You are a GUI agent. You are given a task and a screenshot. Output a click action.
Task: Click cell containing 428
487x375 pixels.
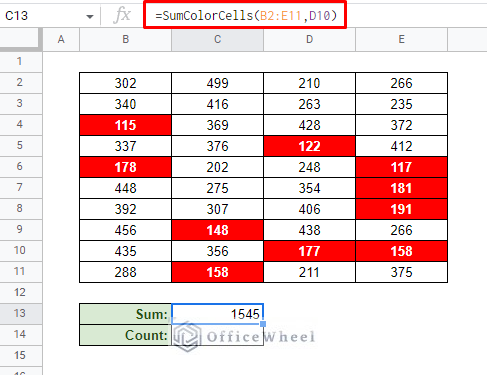click(309, 125)
